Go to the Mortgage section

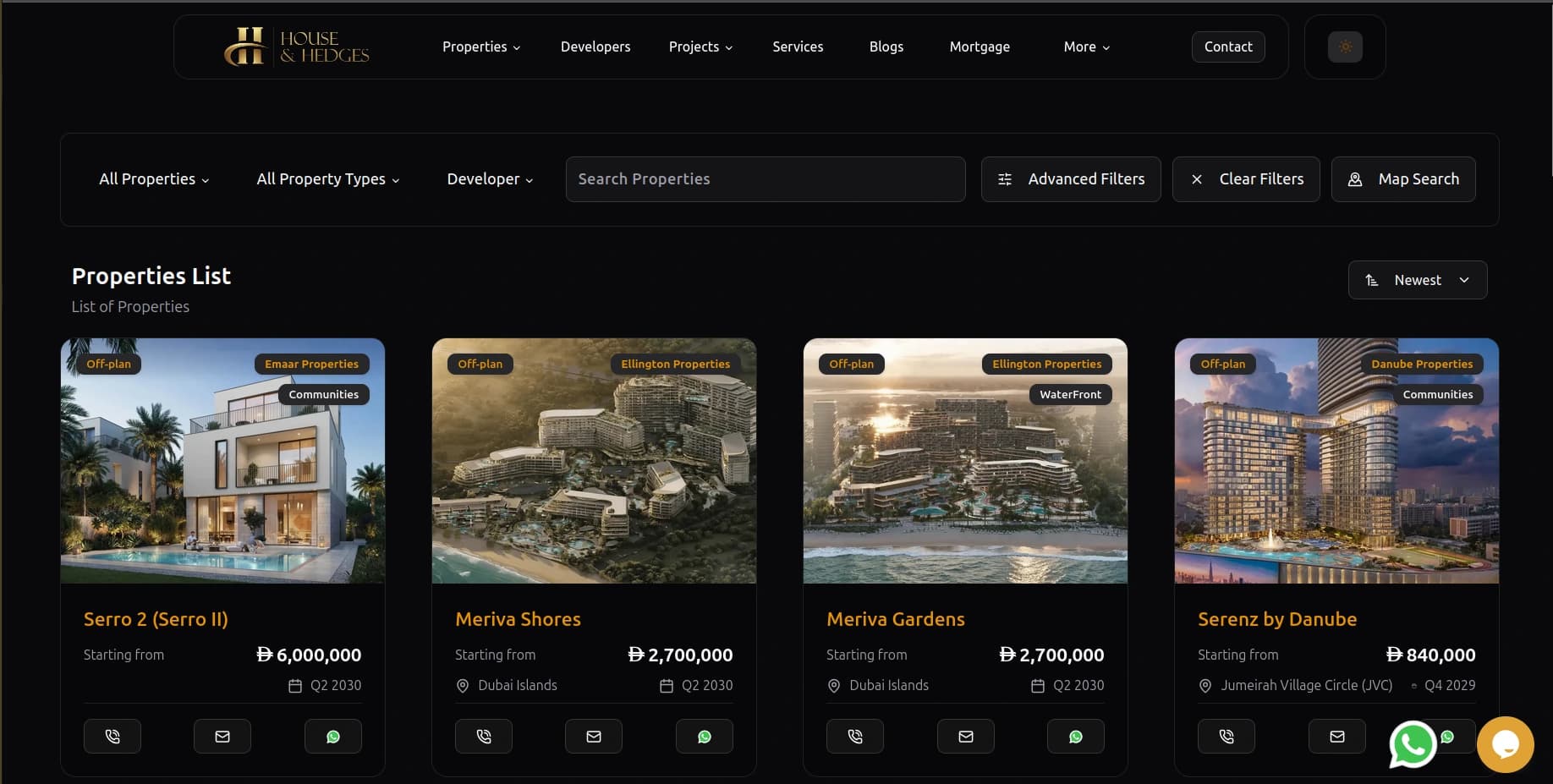(x=979, y=47)
